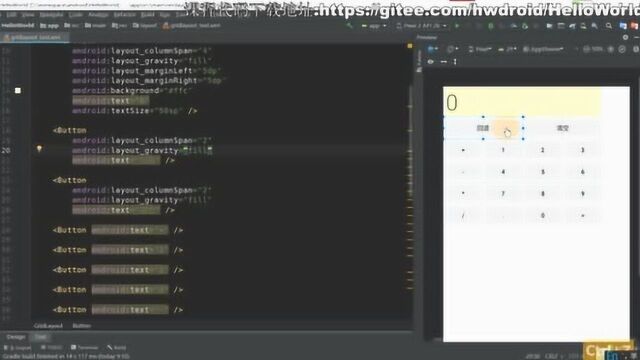Image resolution: width=640 pixels, height=360 pixels.
Task: Click the 6 button in calculator preview
Action: click(x=582, y=172)
